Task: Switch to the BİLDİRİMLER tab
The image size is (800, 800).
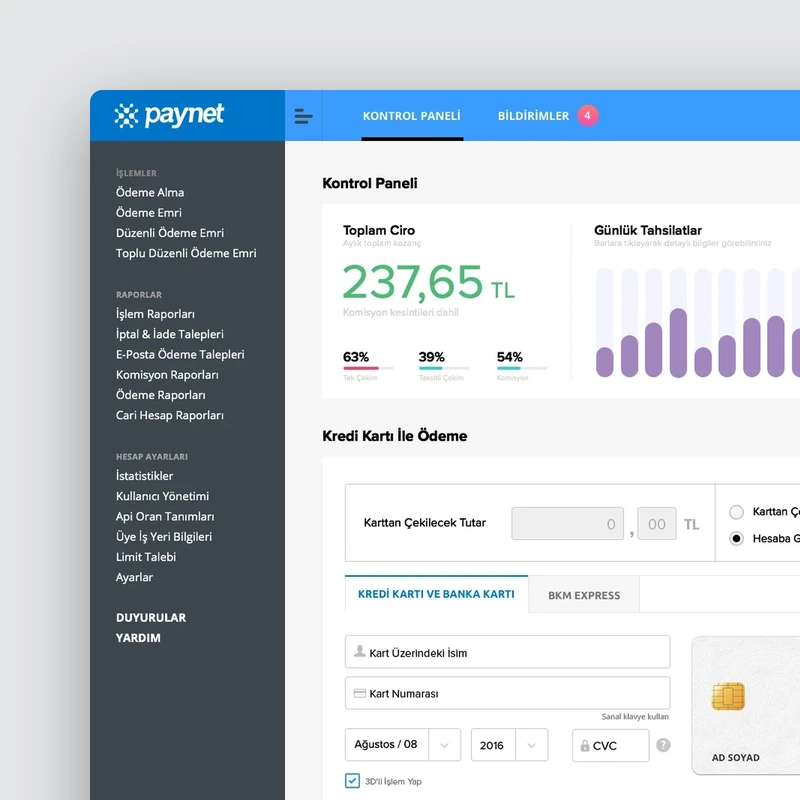Action: tap(533, 116)
